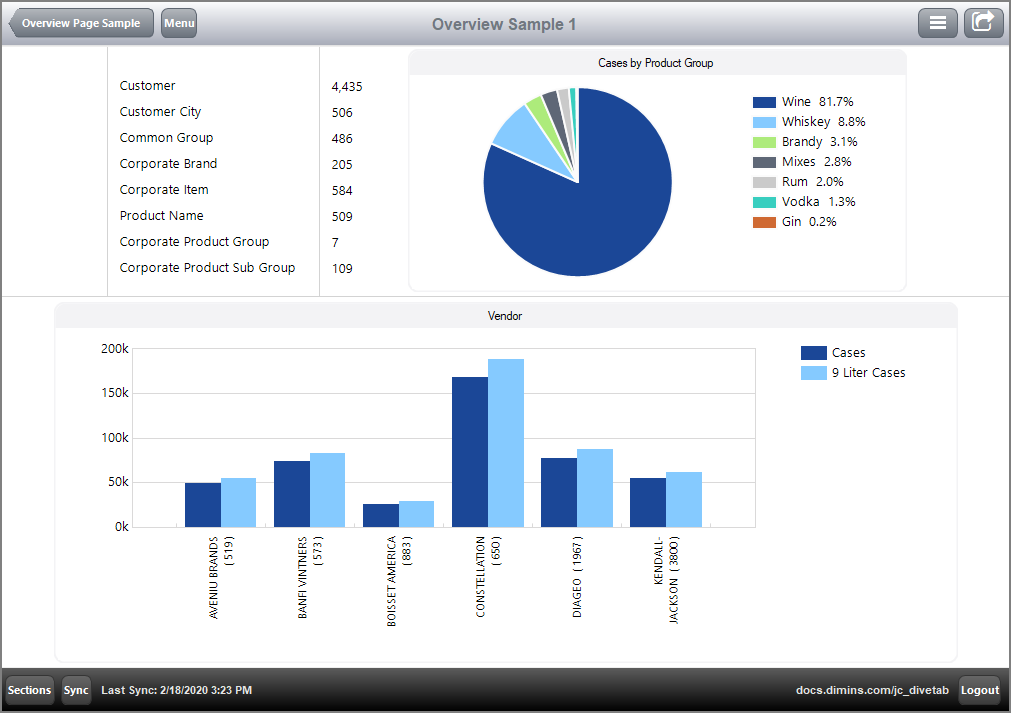
Task: Select the Vendor chart header
Action: pyautogui.click(x=505, y=315)
